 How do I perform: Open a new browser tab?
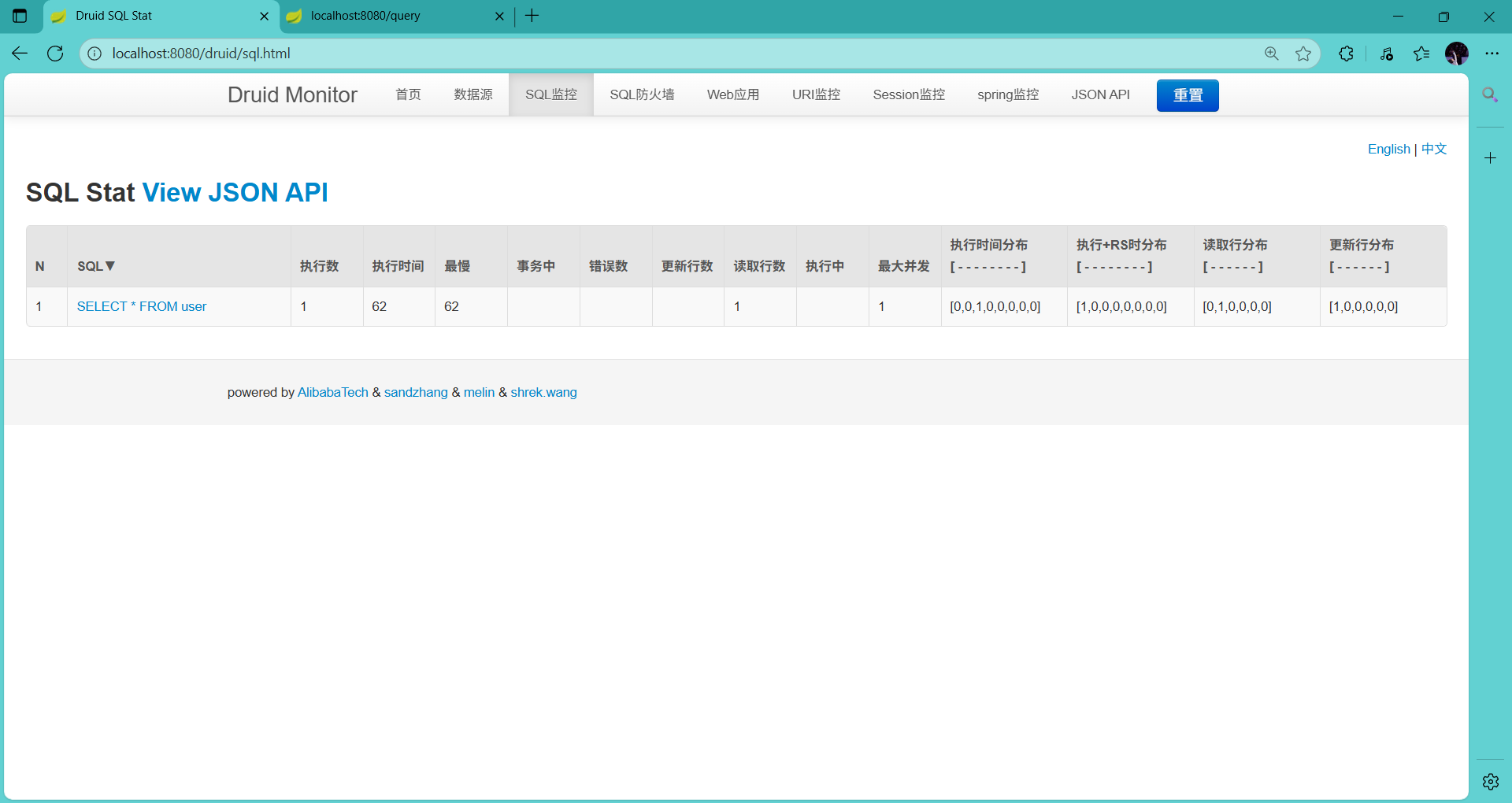coord(532,16)
